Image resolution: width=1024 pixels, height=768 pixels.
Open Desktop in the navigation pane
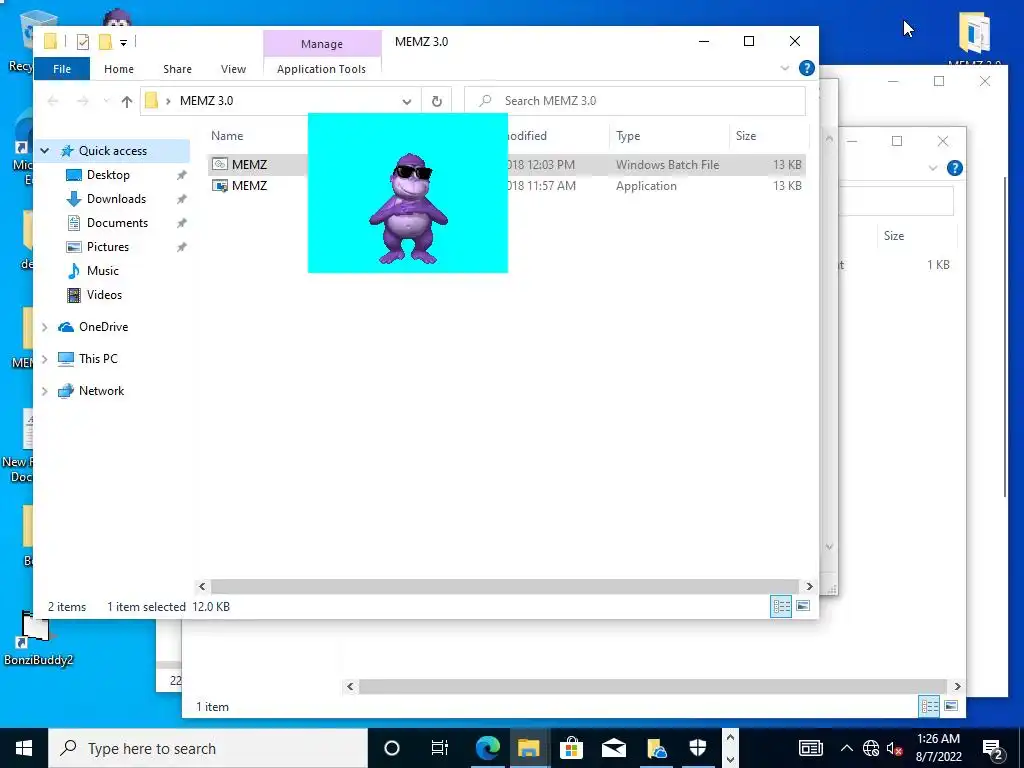(x=108, y=175)
